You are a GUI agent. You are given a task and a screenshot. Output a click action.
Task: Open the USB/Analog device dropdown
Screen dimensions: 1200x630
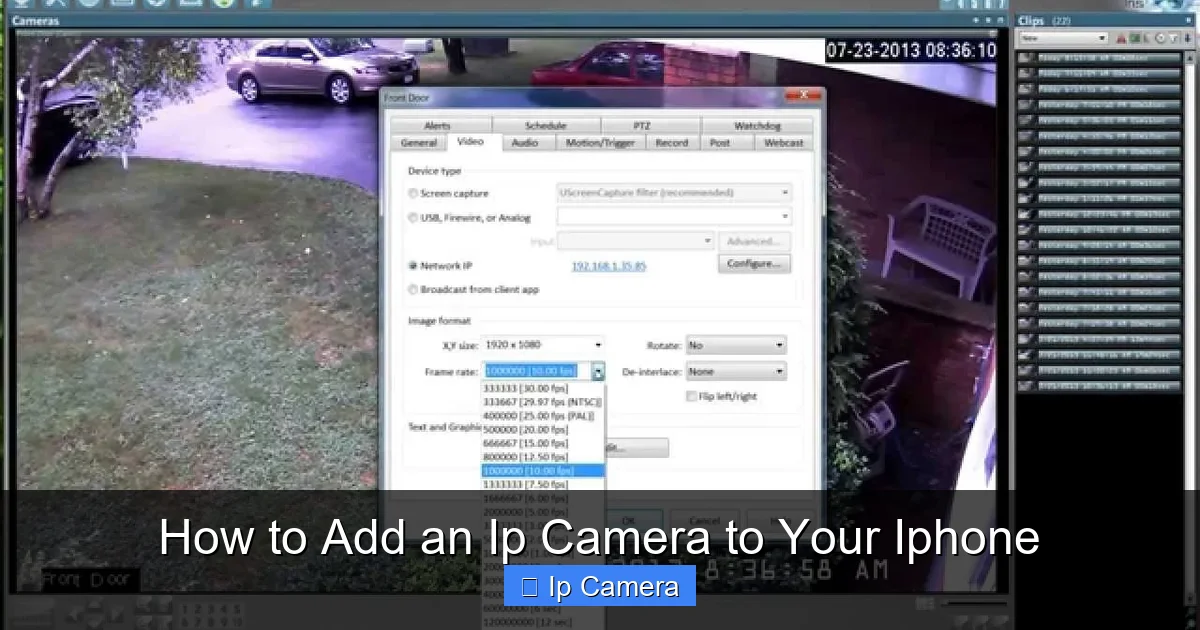[675, 216]
